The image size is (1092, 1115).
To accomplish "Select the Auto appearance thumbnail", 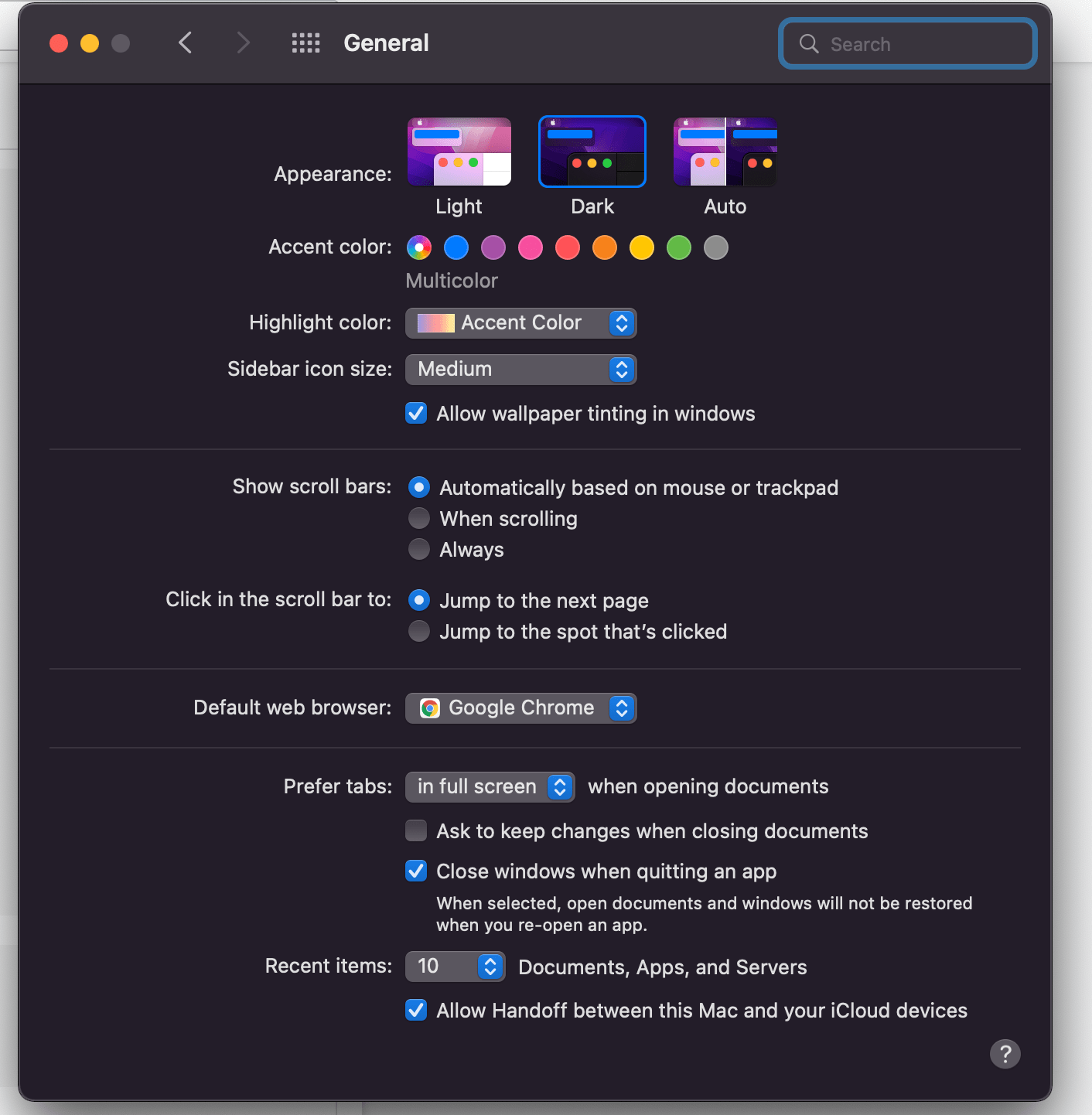I will coord(724,152).
